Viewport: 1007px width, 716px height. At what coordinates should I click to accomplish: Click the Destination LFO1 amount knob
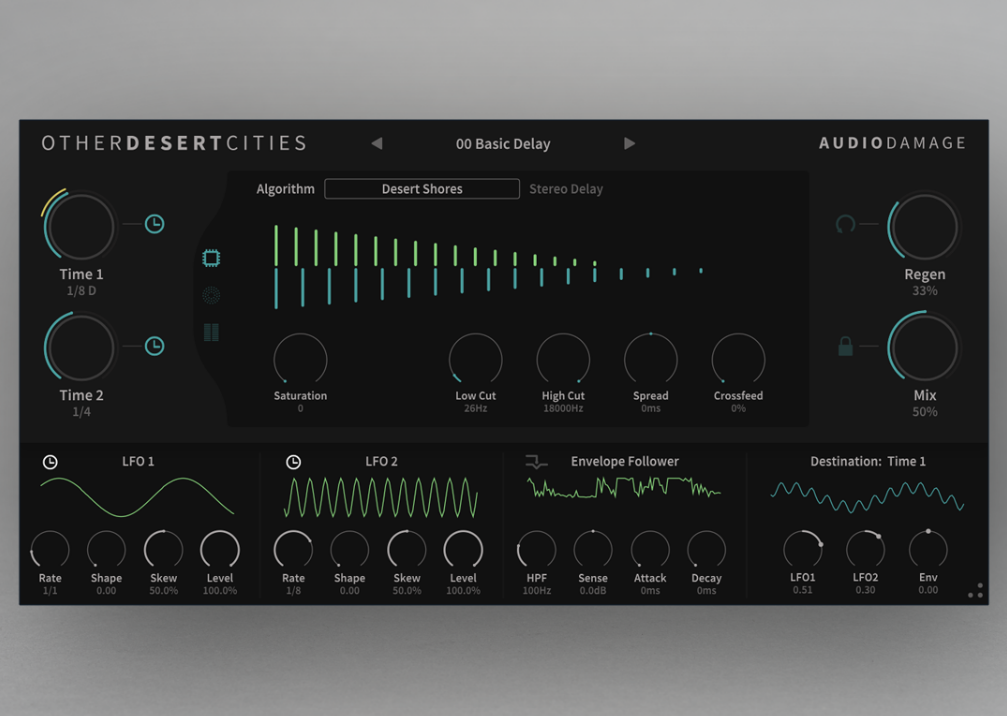tap(803, 550)
